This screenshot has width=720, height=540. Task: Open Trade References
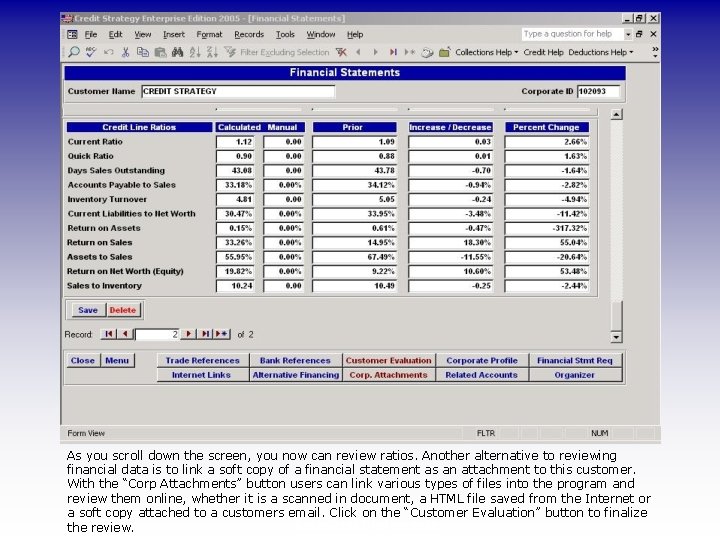coord(202,360)
